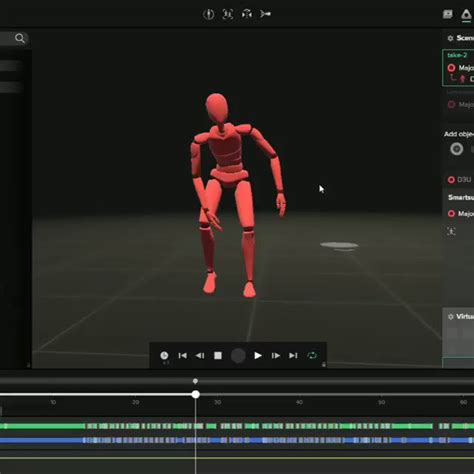
Task: Click red actor circle in take-2
Action: [451, 68]
